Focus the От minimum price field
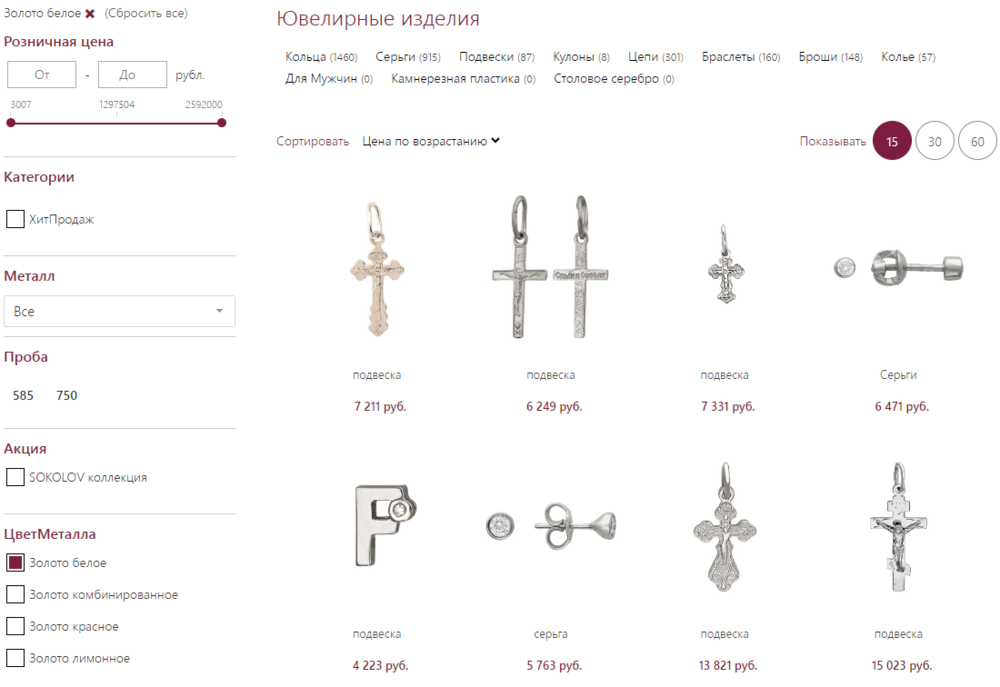This screenshot has width=1000, height=687. [41, 75]
